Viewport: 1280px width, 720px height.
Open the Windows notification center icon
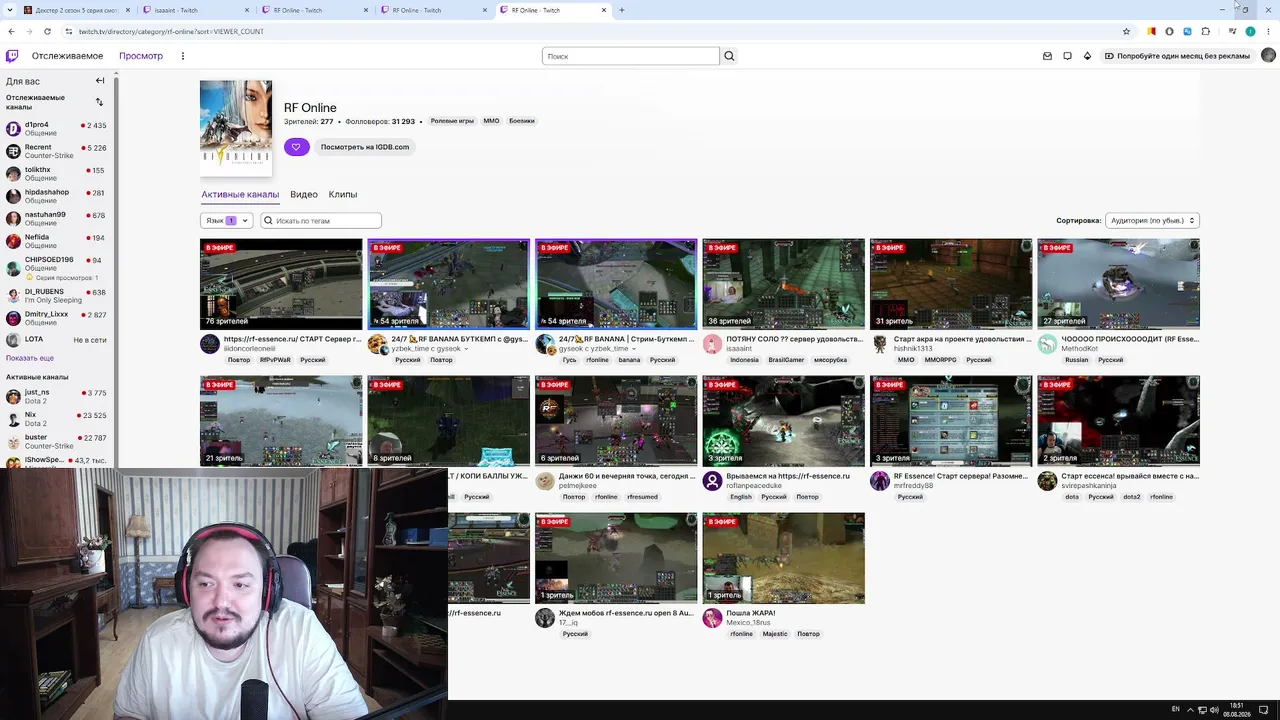point(1264,710)
